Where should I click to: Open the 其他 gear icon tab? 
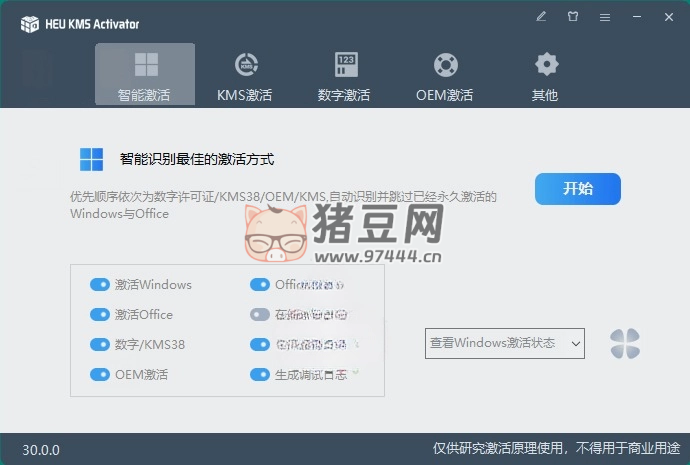point(545,75)
